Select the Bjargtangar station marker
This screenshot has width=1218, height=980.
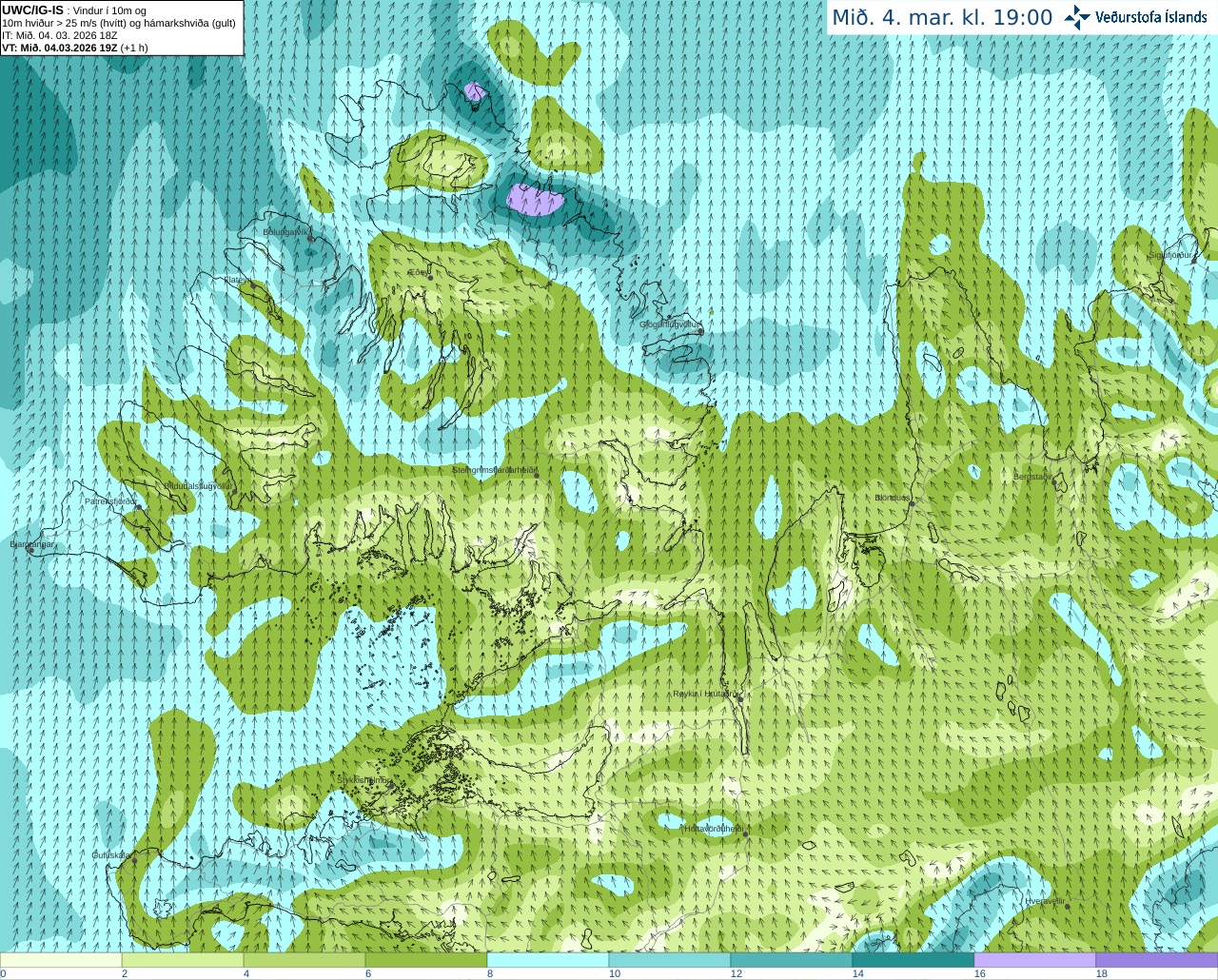coord(30,550)
